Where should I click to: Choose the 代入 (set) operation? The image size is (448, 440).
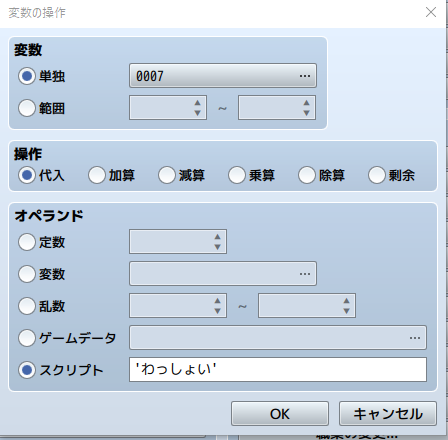[27, 175]
